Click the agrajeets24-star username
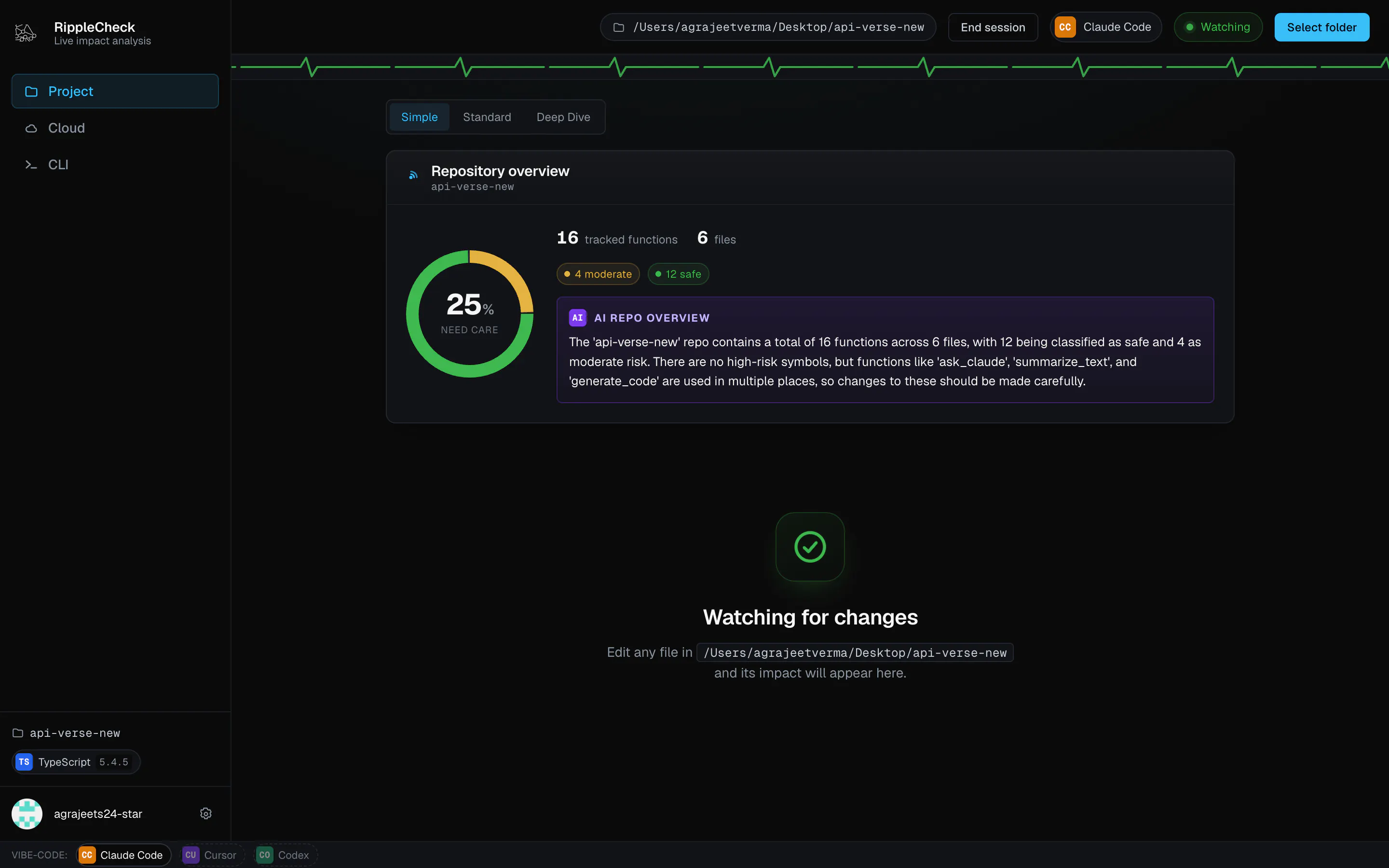The width and height of the screenshot is (1389, 868). click(98, 814)
